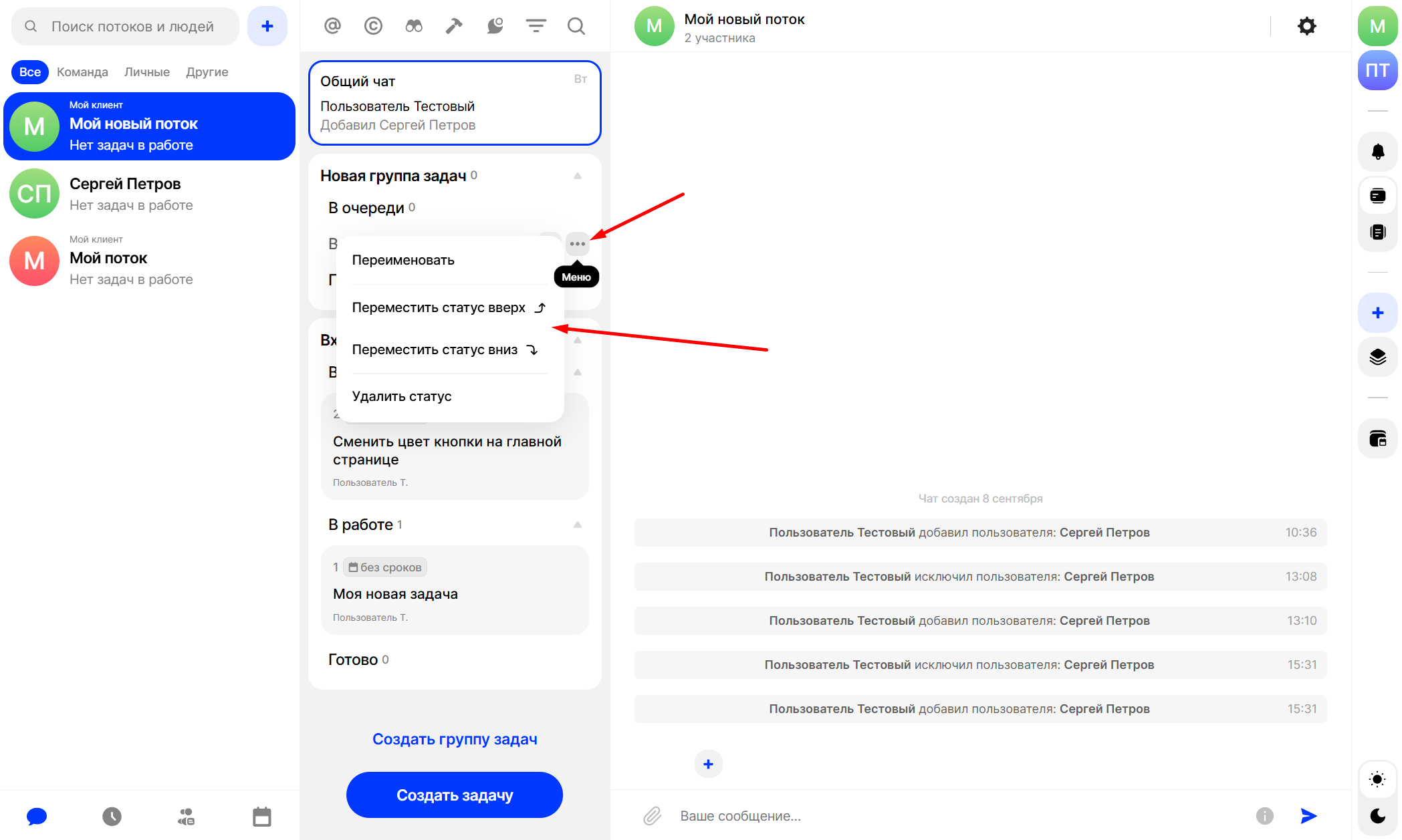The height and width of the screenshot is (840, 1402).
Task: Click the paperclip attach file icon
Action: pyautogui.click(x=652, y=815)
